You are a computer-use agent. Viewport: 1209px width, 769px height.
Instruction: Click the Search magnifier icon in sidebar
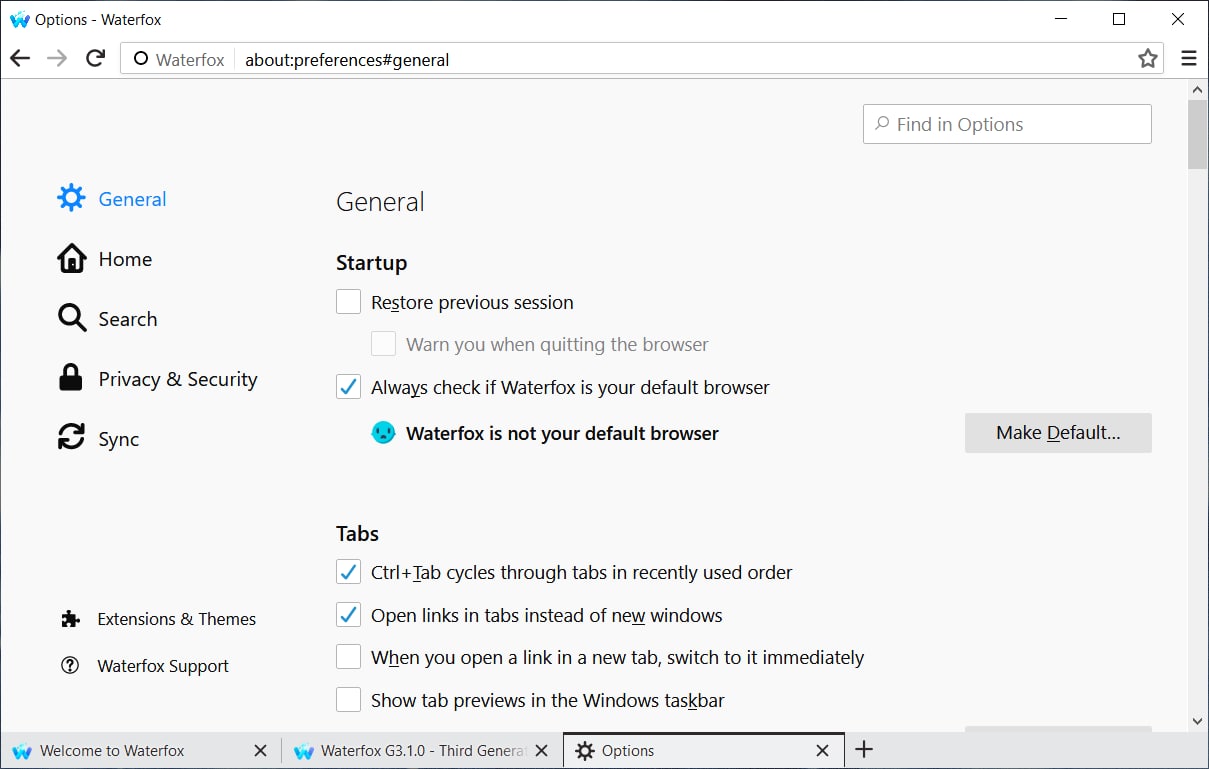(x=71, y=318)
